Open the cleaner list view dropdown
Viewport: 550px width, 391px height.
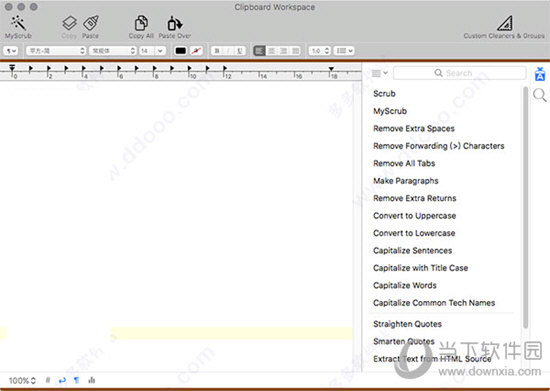[x=380, y=73]
